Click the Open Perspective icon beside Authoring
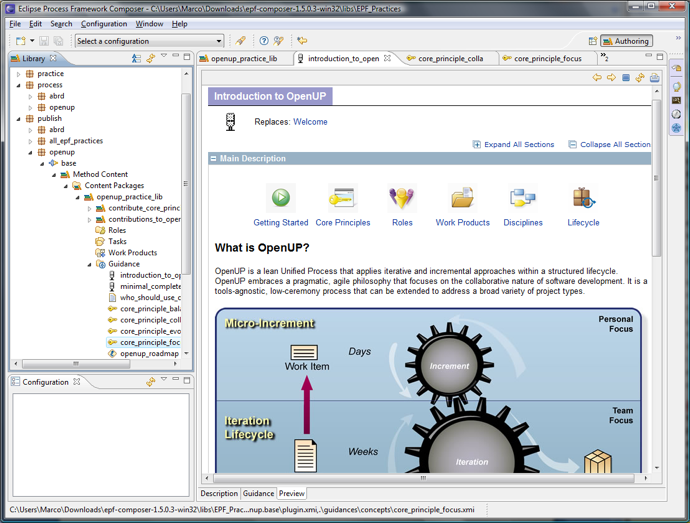 click(593, 41)
